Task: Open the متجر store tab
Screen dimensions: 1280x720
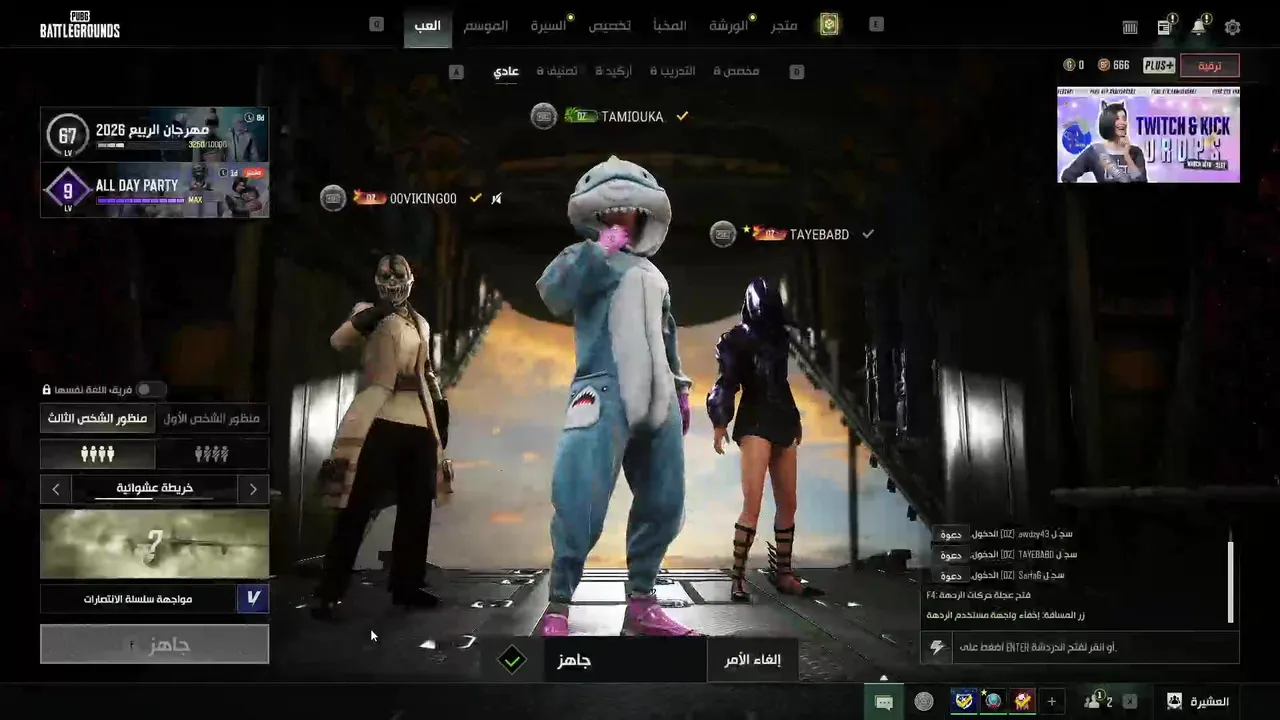Action: click(x=784, y=25)
